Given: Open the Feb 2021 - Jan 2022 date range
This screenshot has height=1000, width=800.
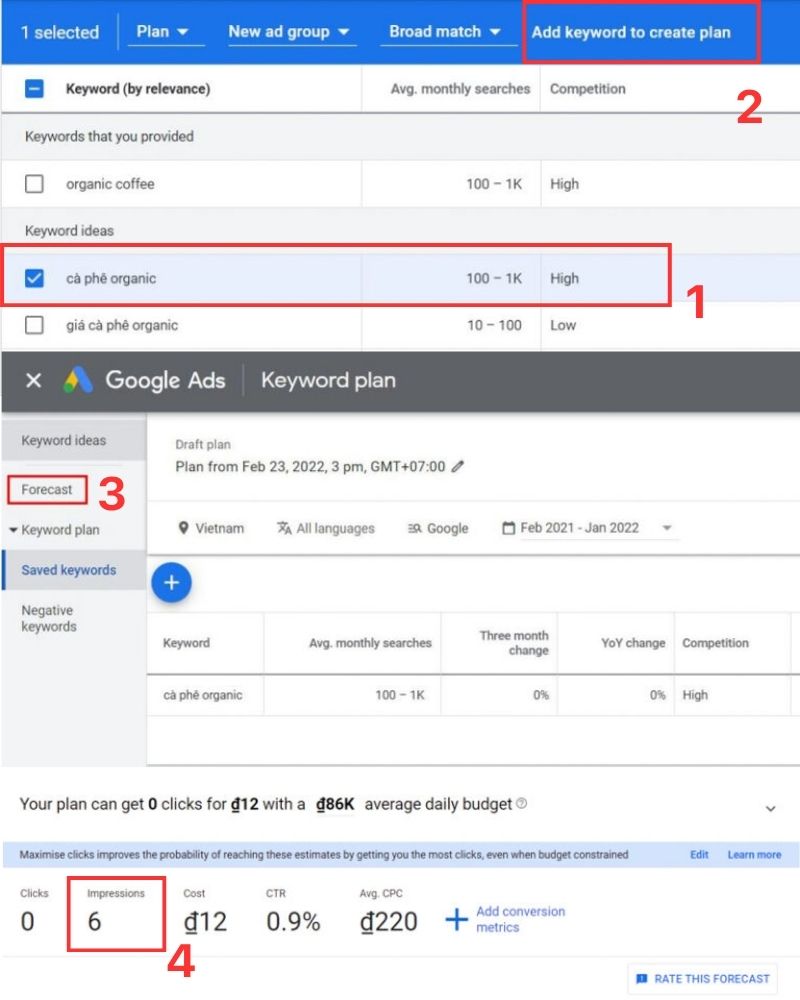Looking at the screenshot, I should pos(588,528).
